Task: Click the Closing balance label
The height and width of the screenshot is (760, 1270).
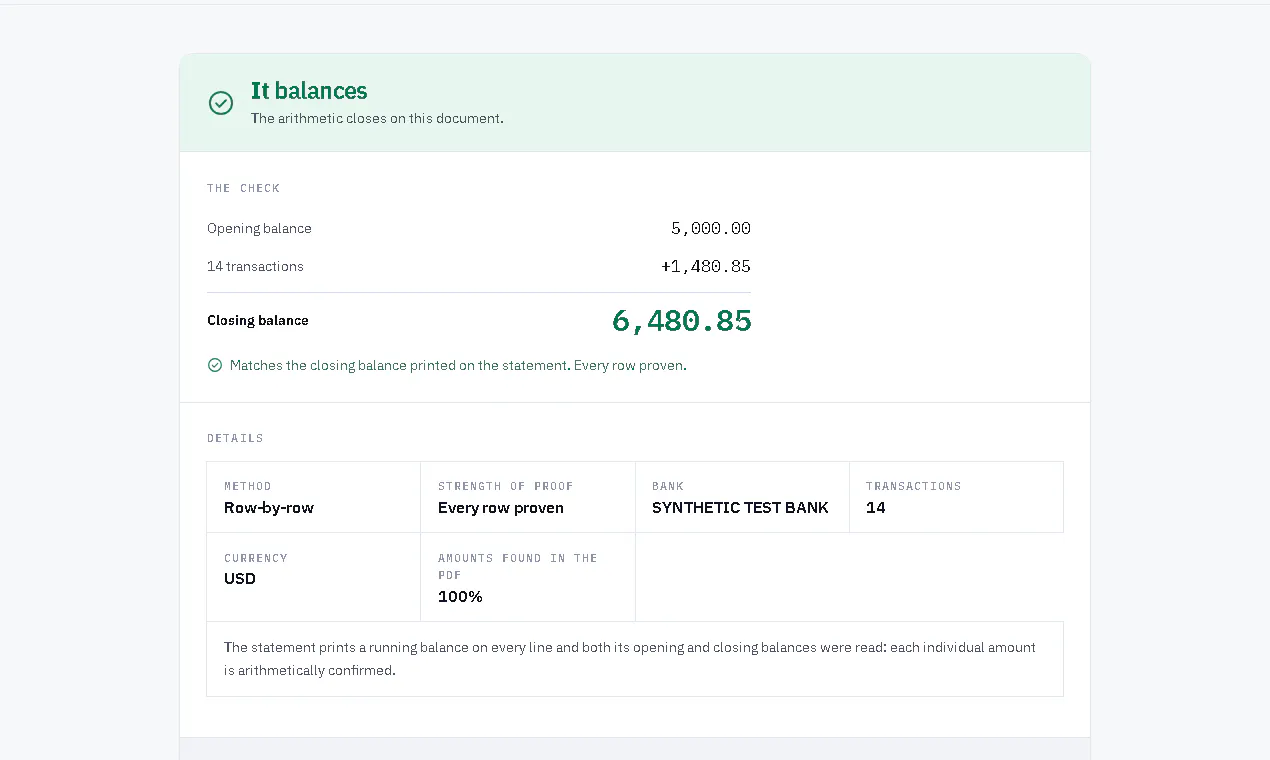Action: pyautogui.click(x=258, y=321)
